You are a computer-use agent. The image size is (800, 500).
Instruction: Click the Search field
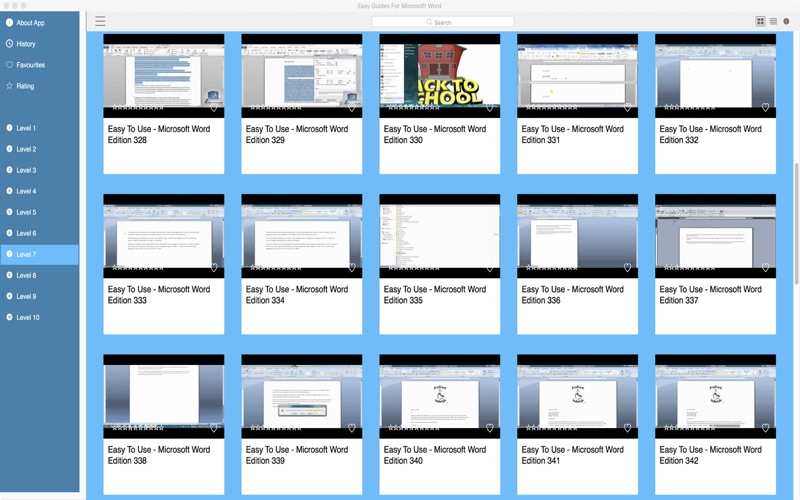[x=442, y=22]
